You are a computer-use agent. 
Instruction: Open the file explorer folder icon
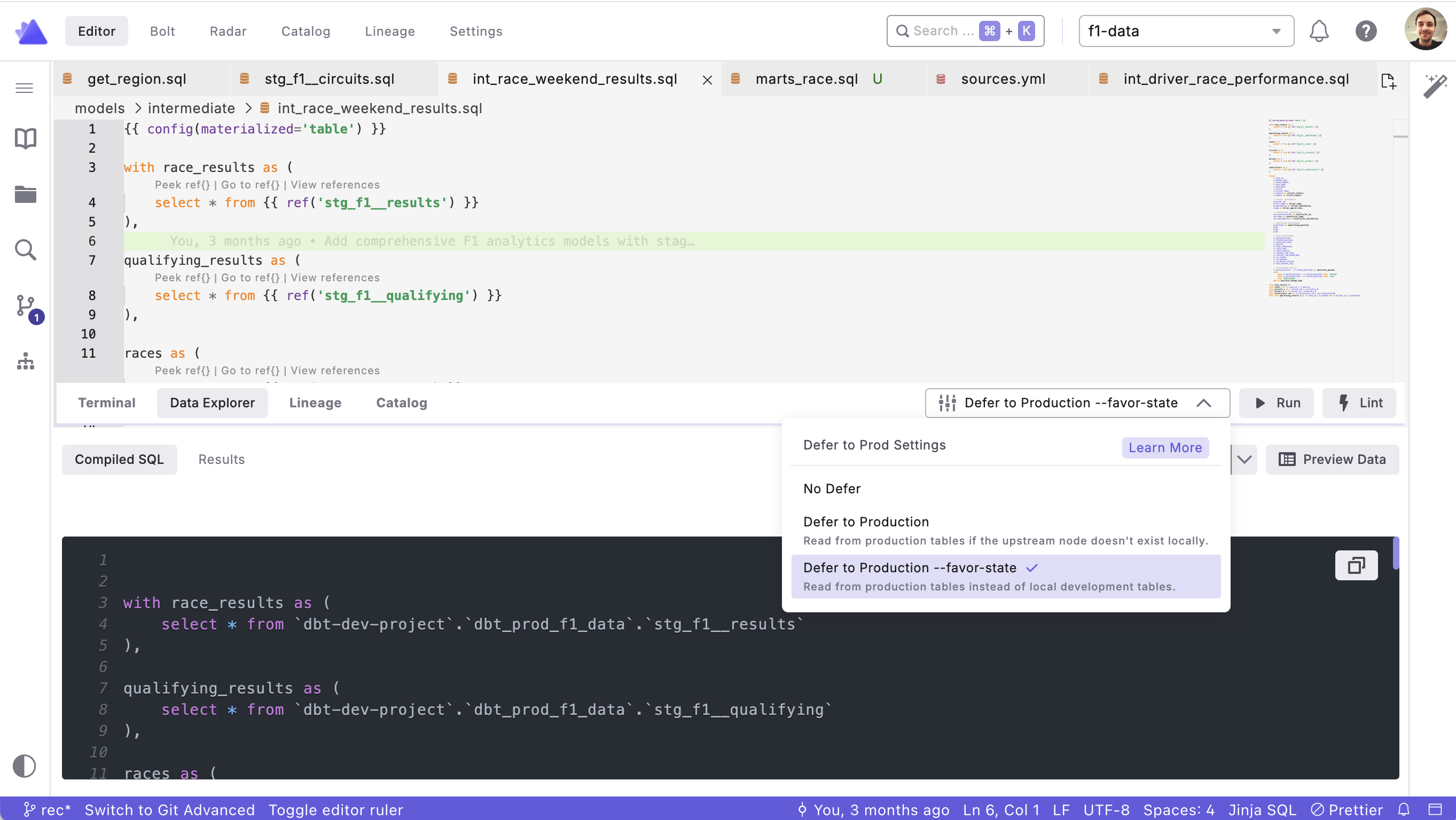(26, 194)
